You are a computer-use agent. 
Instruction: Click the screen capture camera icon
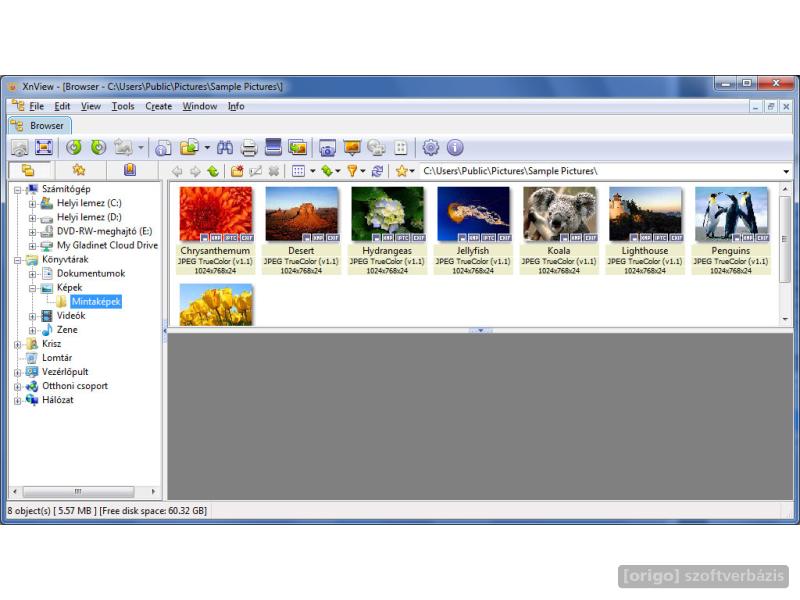327,147
